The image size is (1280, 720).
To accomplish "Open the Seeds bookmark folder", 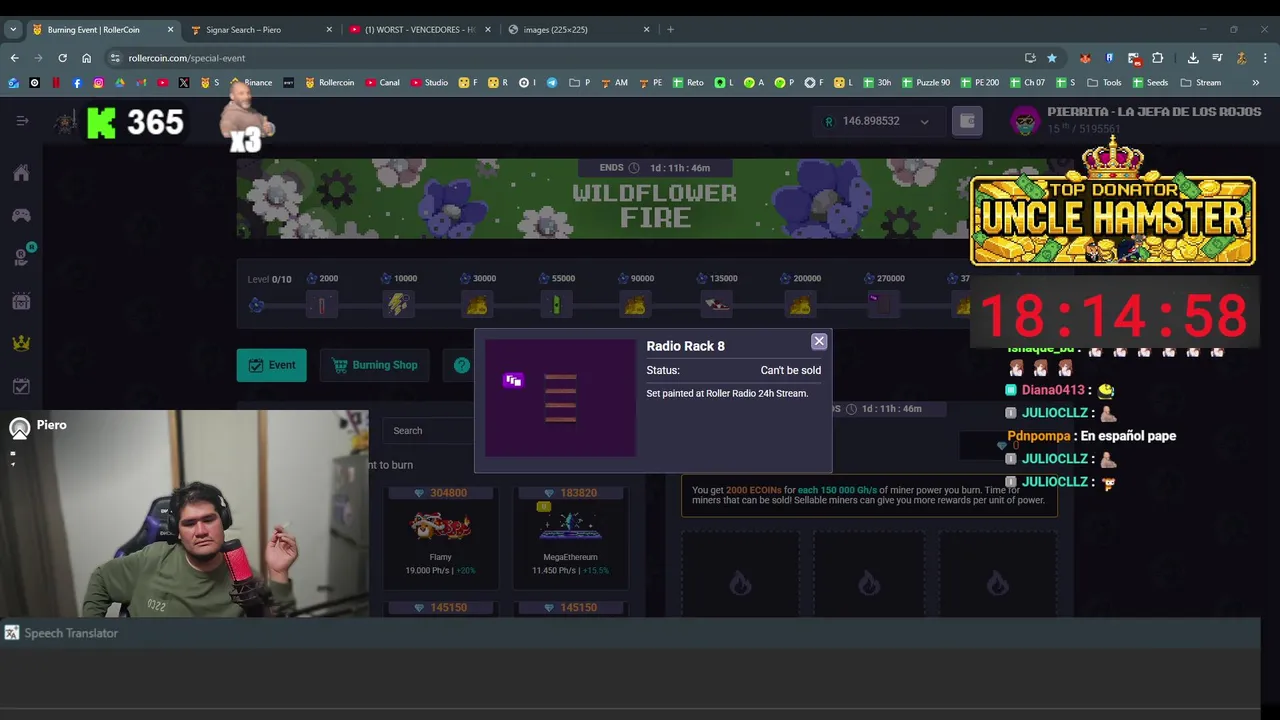I will click(1150, 82).
